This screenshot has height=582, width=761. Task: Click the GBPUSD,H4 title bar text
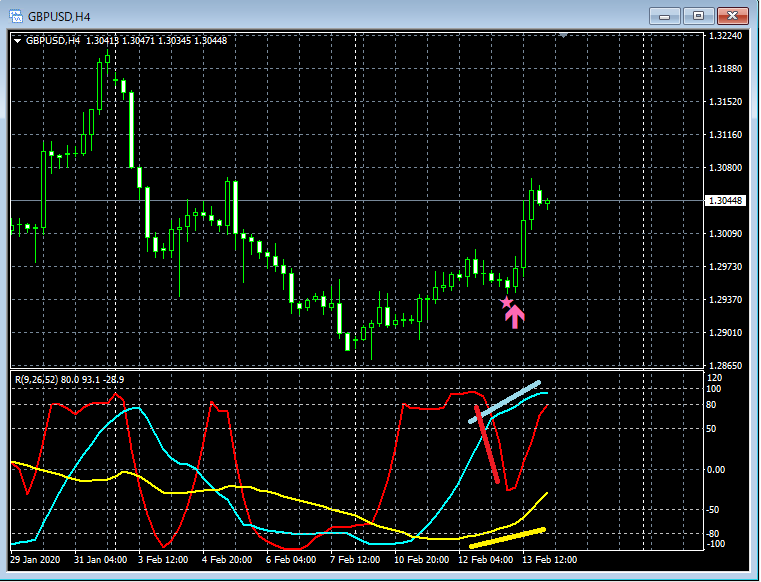tap(59, 17)
